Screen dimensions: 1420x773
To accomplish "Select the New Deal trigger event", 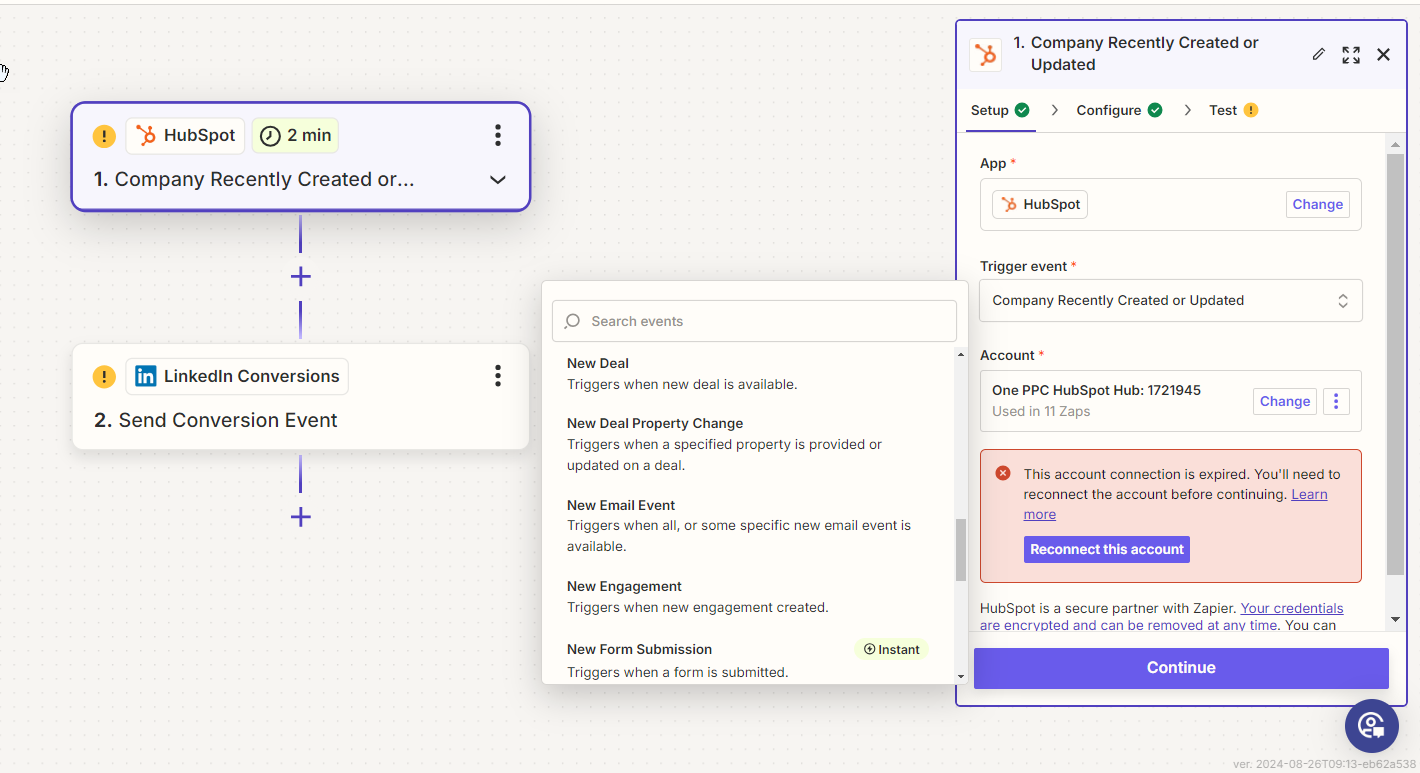I will coord(749,373).
